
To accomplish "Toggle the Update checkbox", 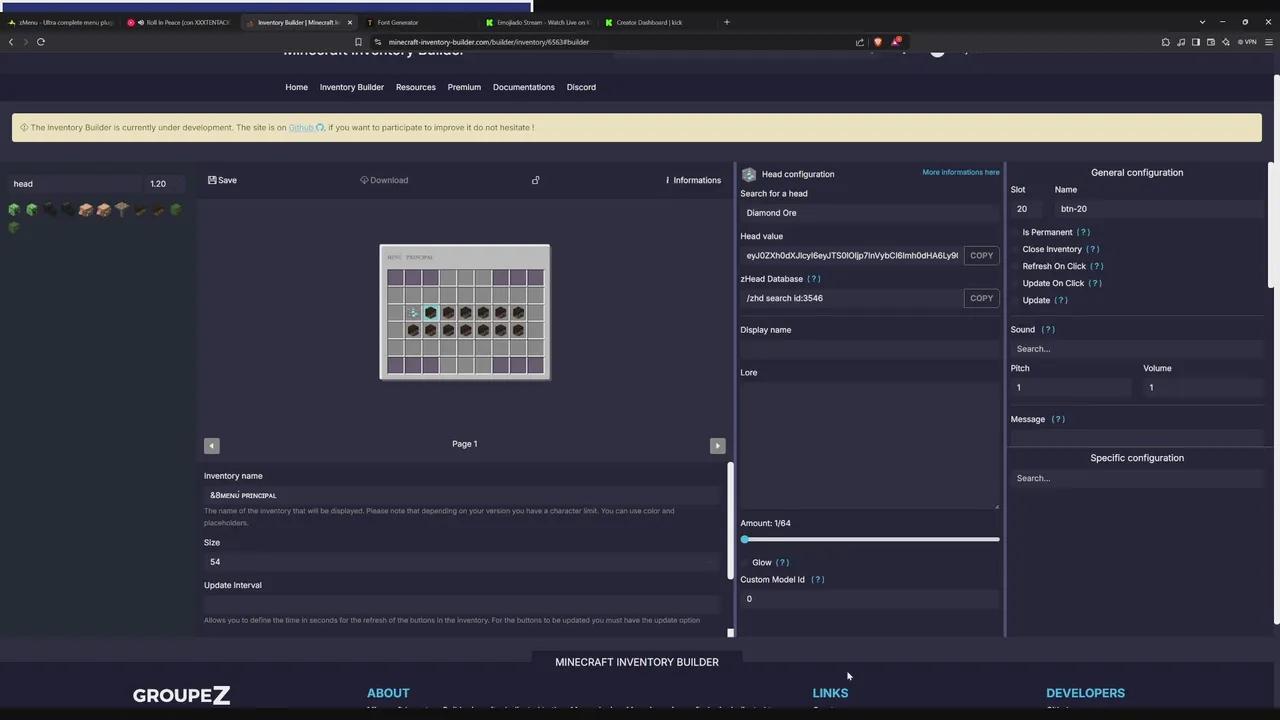I will click(x=1015, y=300).
